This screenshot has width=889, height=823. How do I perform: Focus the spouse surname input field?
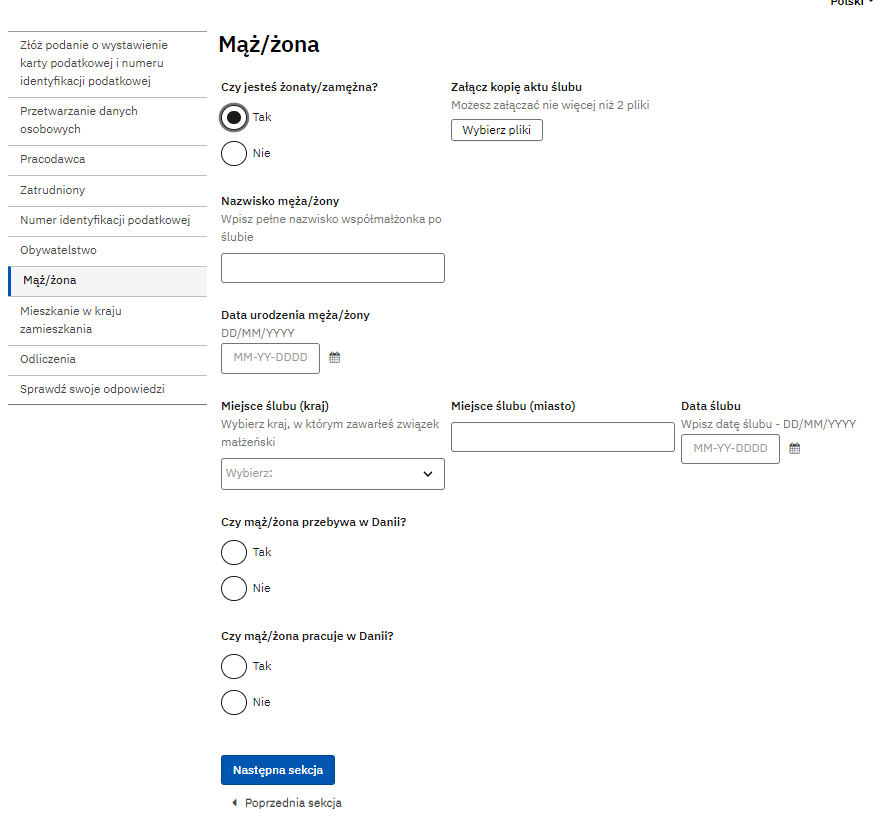pos(333,268)
